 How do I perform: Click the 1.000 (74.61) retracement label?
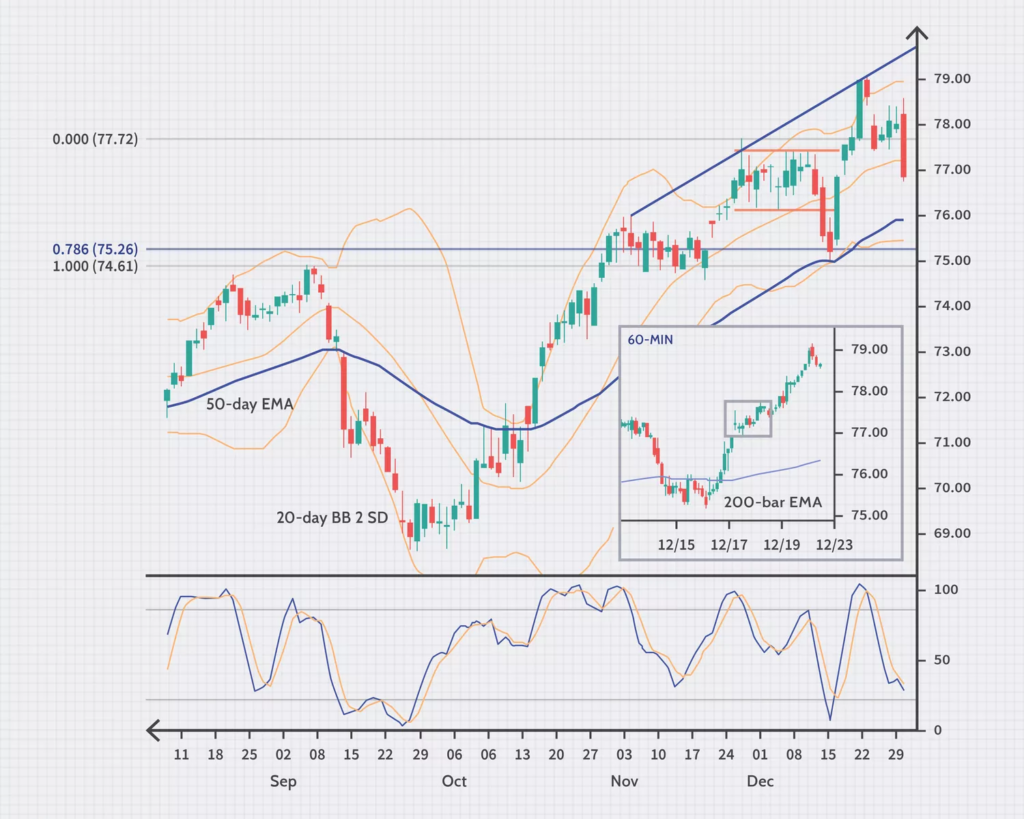point(96,266)
